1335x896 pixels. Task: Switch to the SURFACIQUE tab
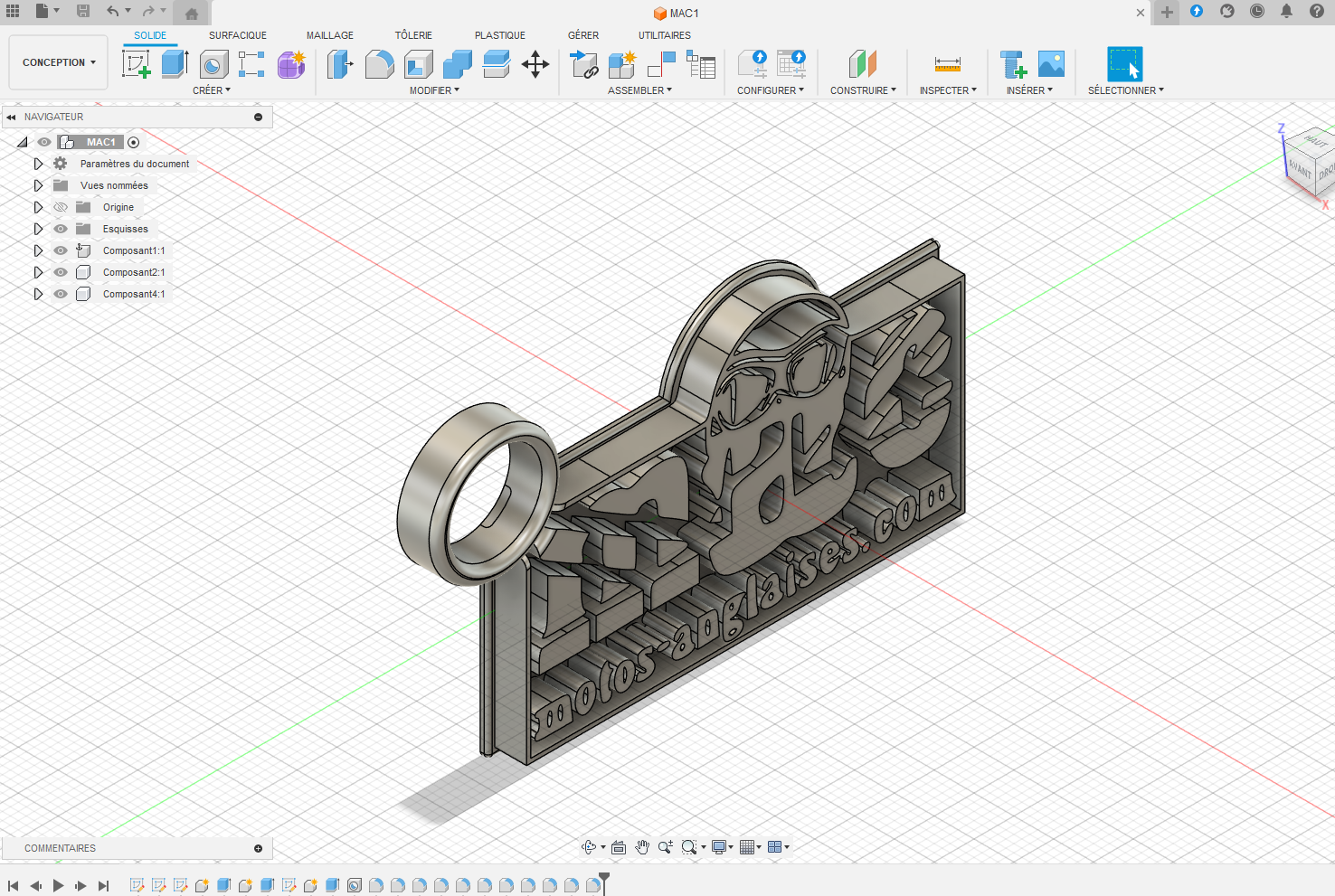(x=238, y=35)
